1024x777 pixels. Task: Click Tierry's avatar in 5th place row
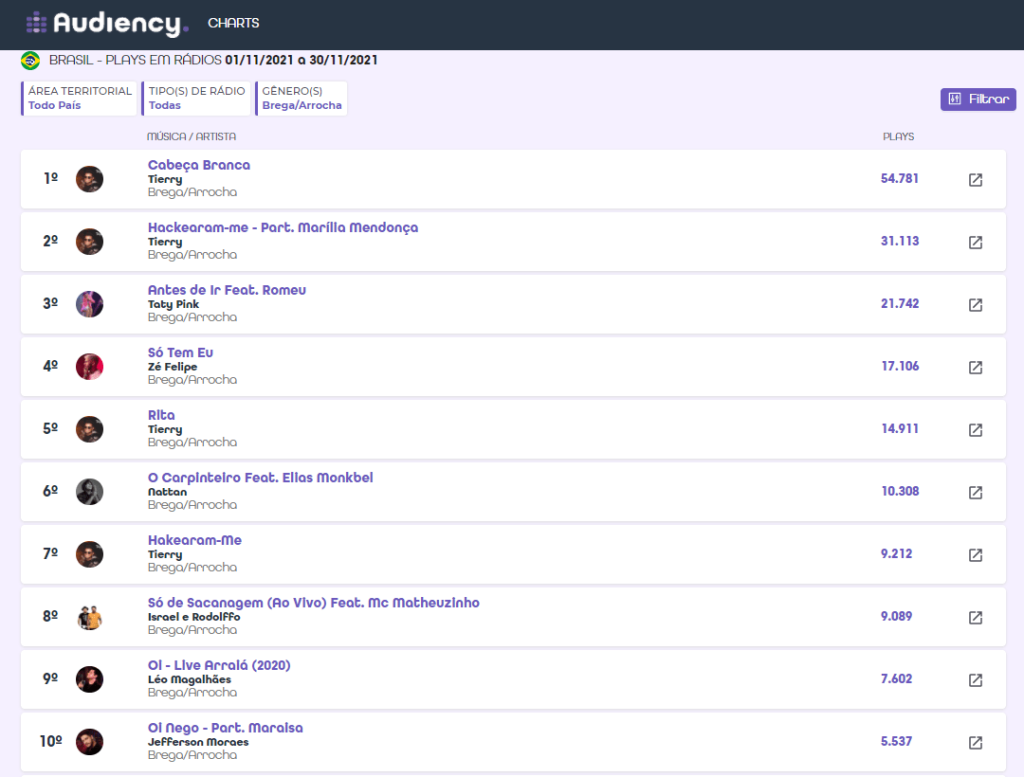(x=89, y=429)
